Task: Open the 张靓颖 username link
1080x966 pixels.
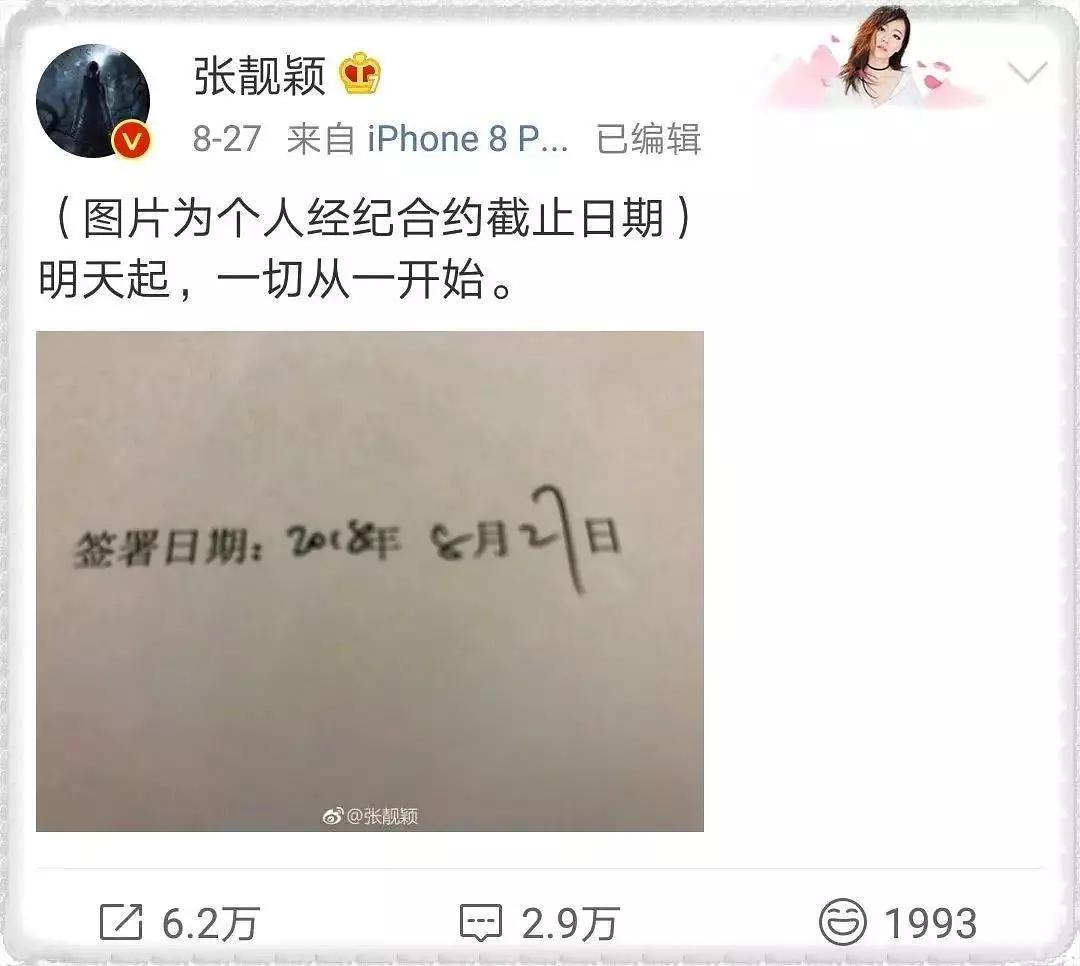Action: [259, 74]
